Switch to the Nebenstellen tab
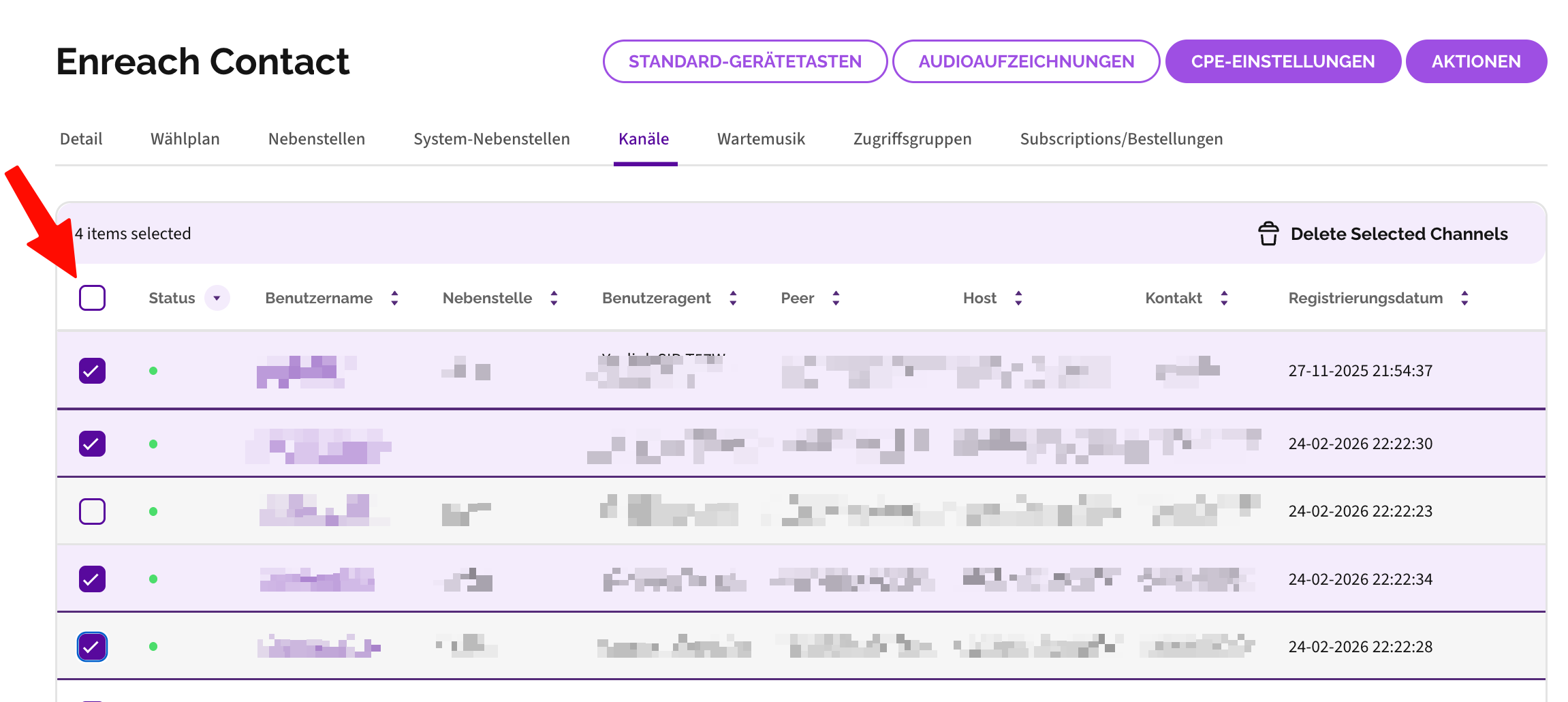The width and height of the screenshot is (1568, 702). (316, 139)
